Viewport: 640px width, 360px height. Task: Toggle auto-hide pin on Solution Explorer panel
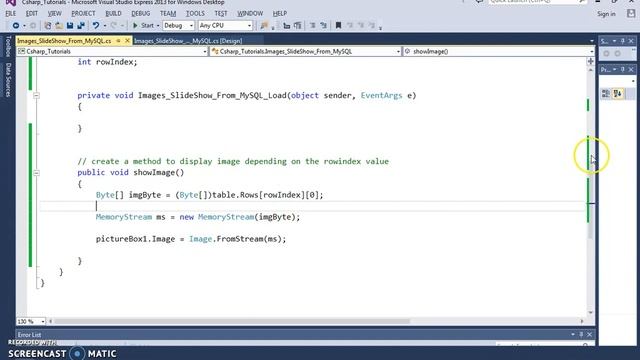click(x=623, y=41)
